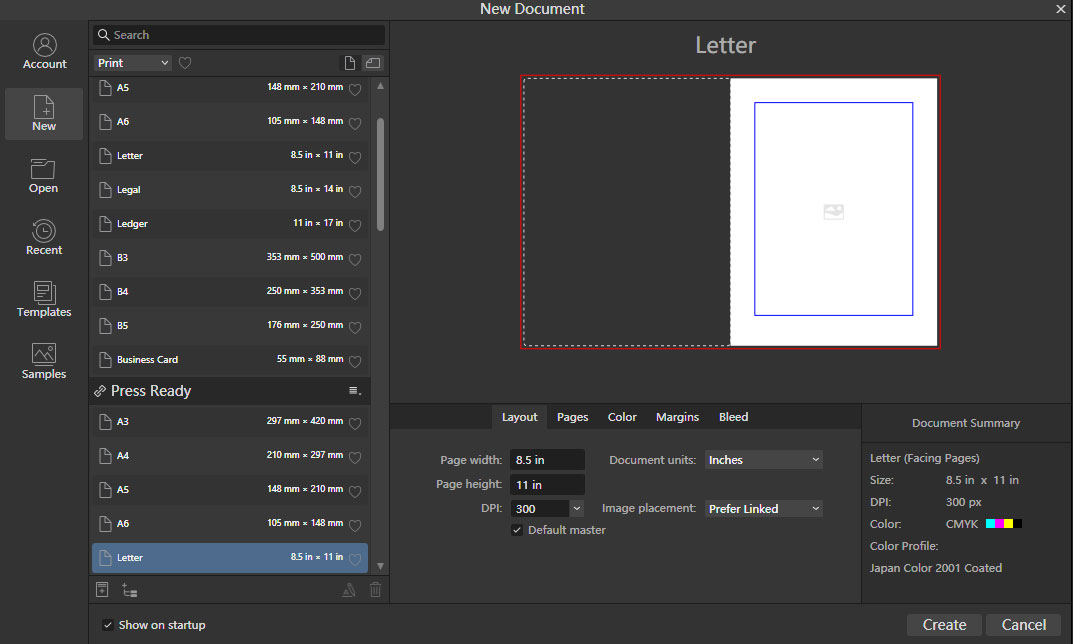Click the Page width input field

click(547, 460)
